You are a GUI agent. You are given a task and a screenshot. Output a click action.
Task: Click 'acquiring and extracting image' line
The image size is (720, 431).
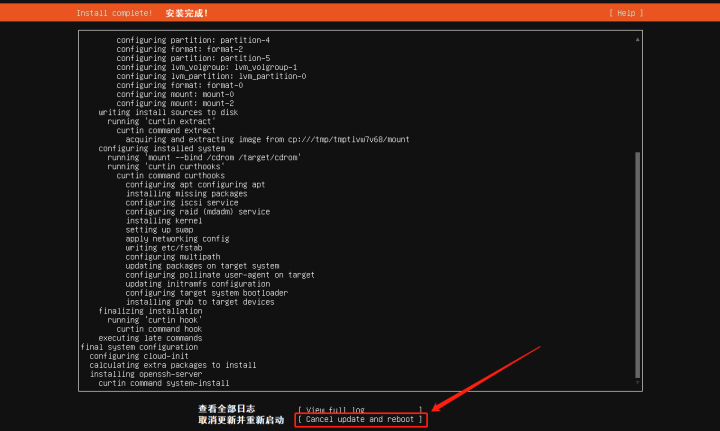pyautogui.click(x=267, y=139)
